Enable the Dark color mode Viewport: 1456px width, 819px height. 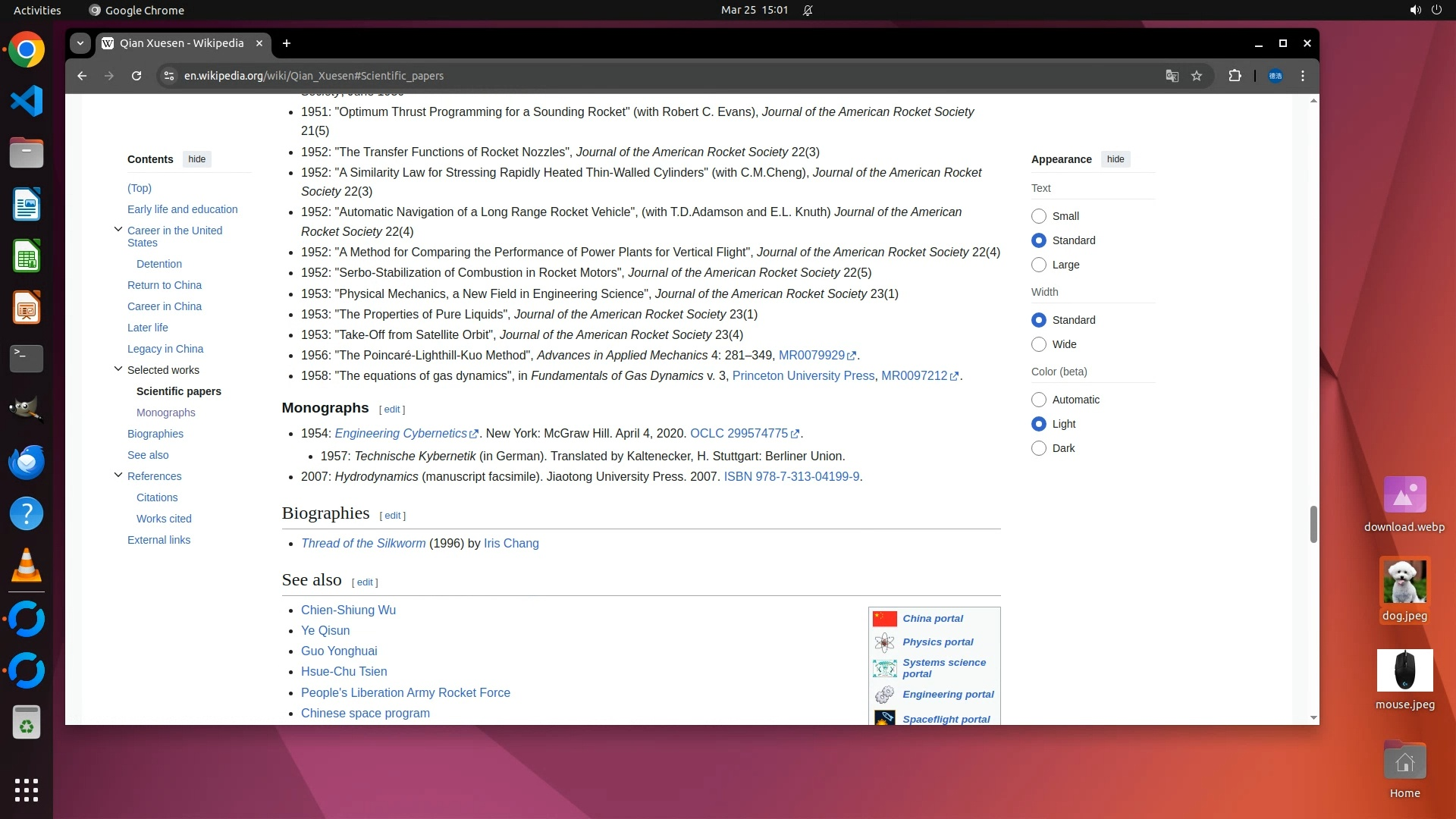click(x=1039, y=448)
